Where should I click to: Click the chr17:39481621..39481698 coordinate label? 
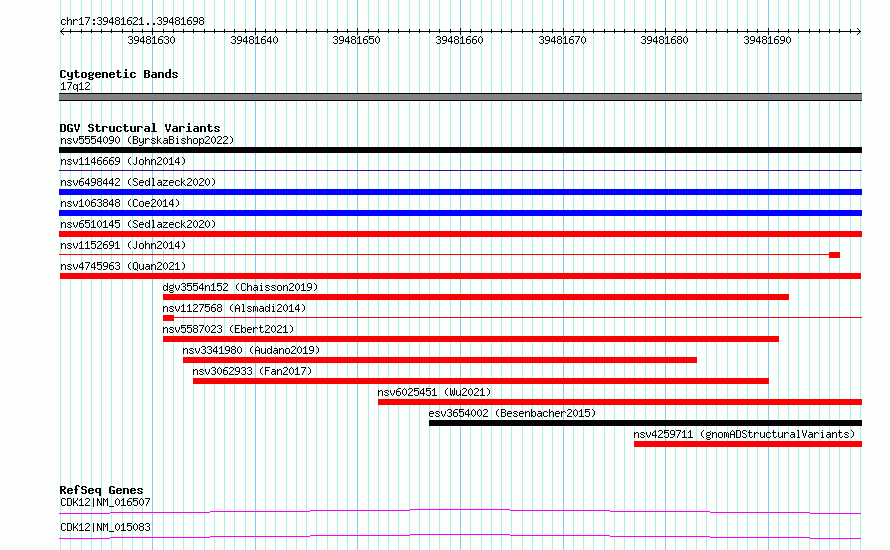pyautogui.click(x=132, y=22)
